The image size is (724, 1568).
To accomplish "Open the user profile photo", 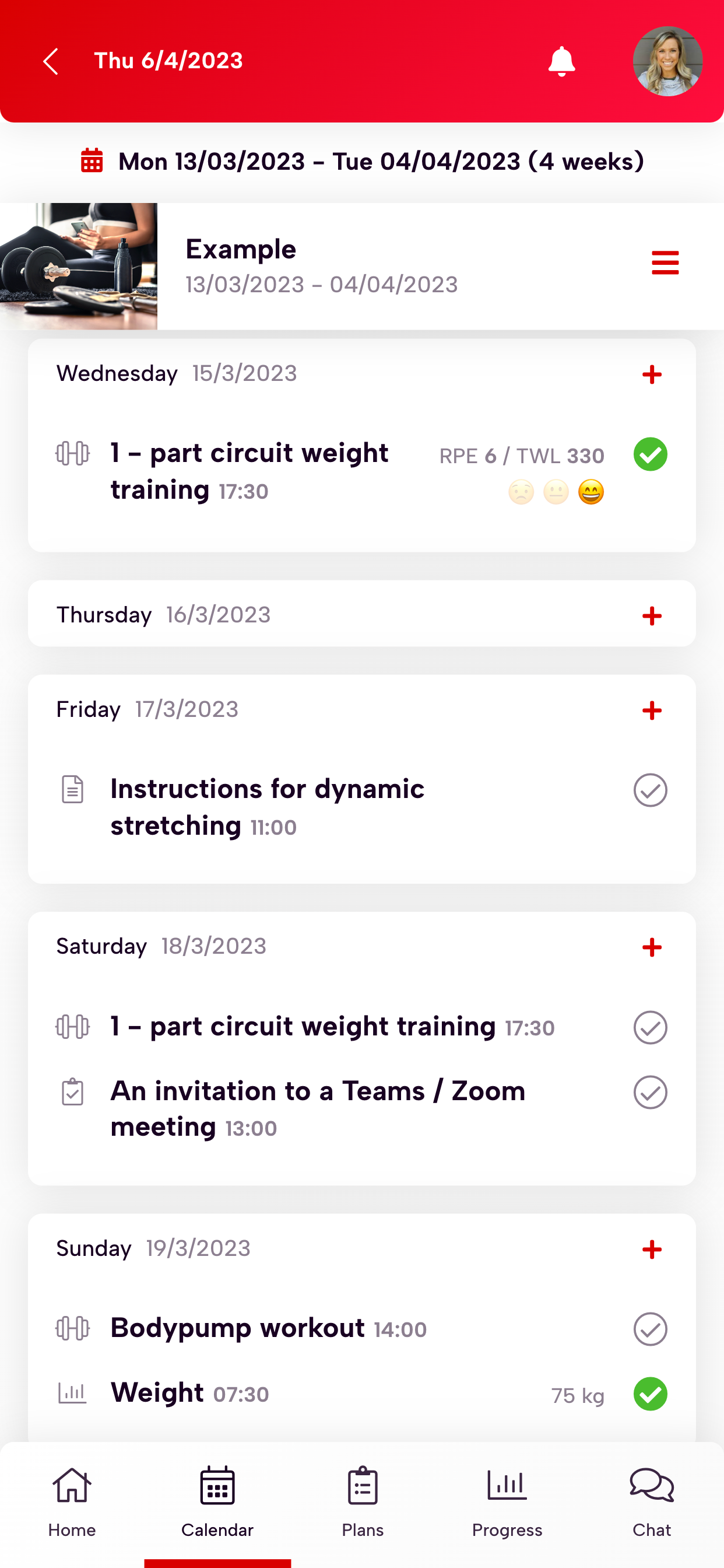I will 667,61.
